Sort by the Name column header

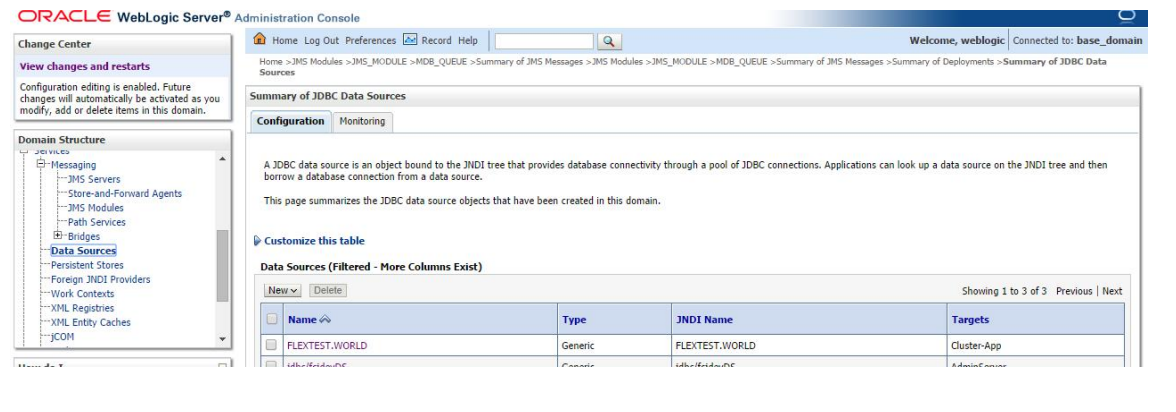[302, 320]
